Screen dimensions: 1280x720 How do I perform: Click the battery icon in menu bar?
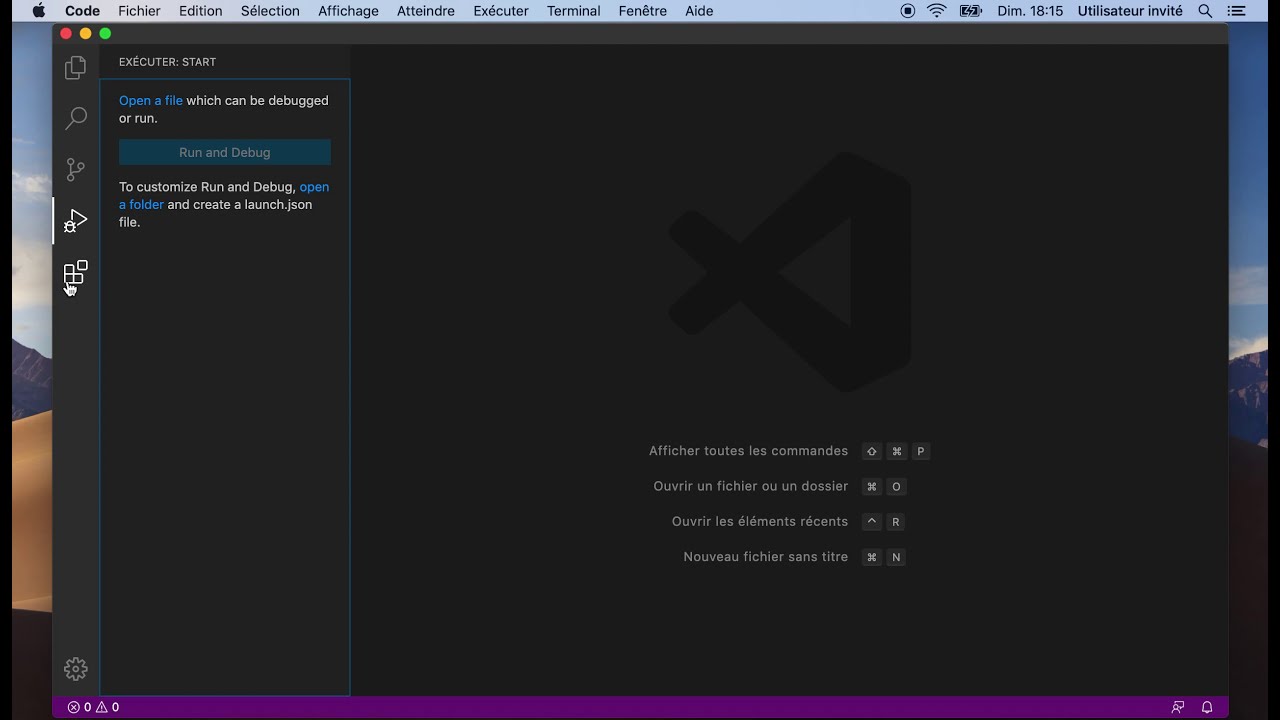tap(970, 11)
